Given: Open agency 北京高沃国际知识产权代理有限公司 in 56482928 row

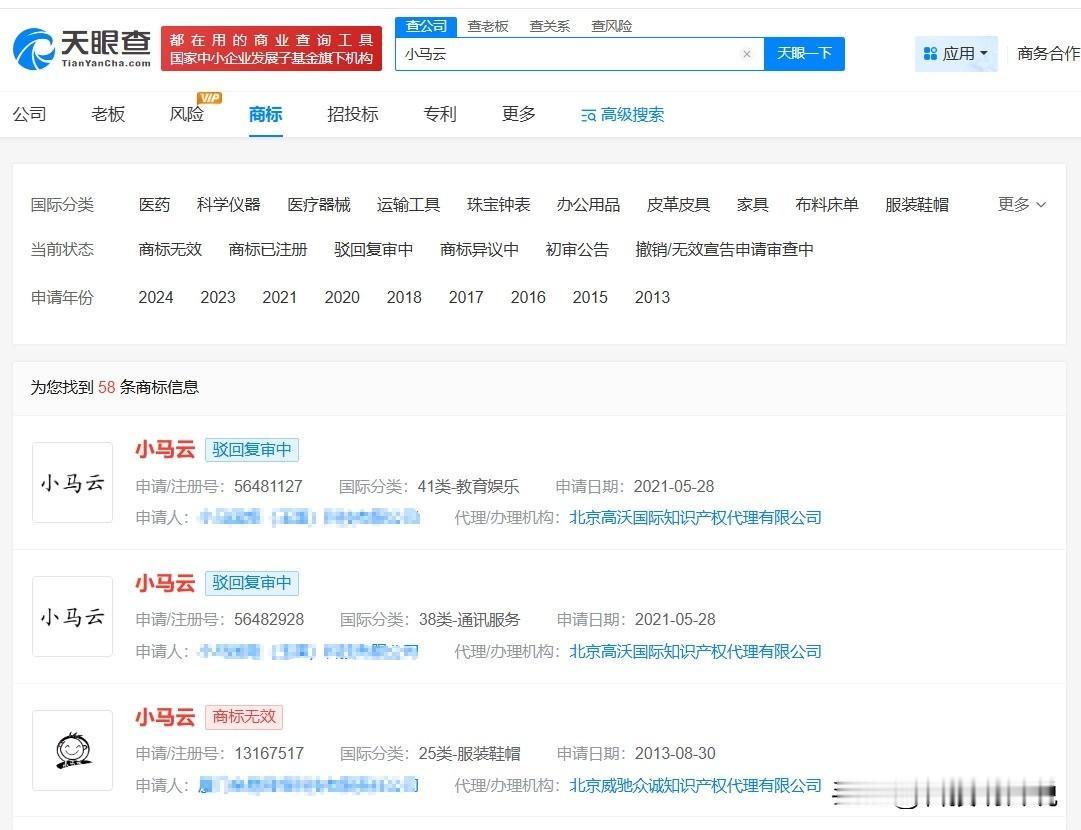Looking at the screenshot, I should tap(696, 651).
